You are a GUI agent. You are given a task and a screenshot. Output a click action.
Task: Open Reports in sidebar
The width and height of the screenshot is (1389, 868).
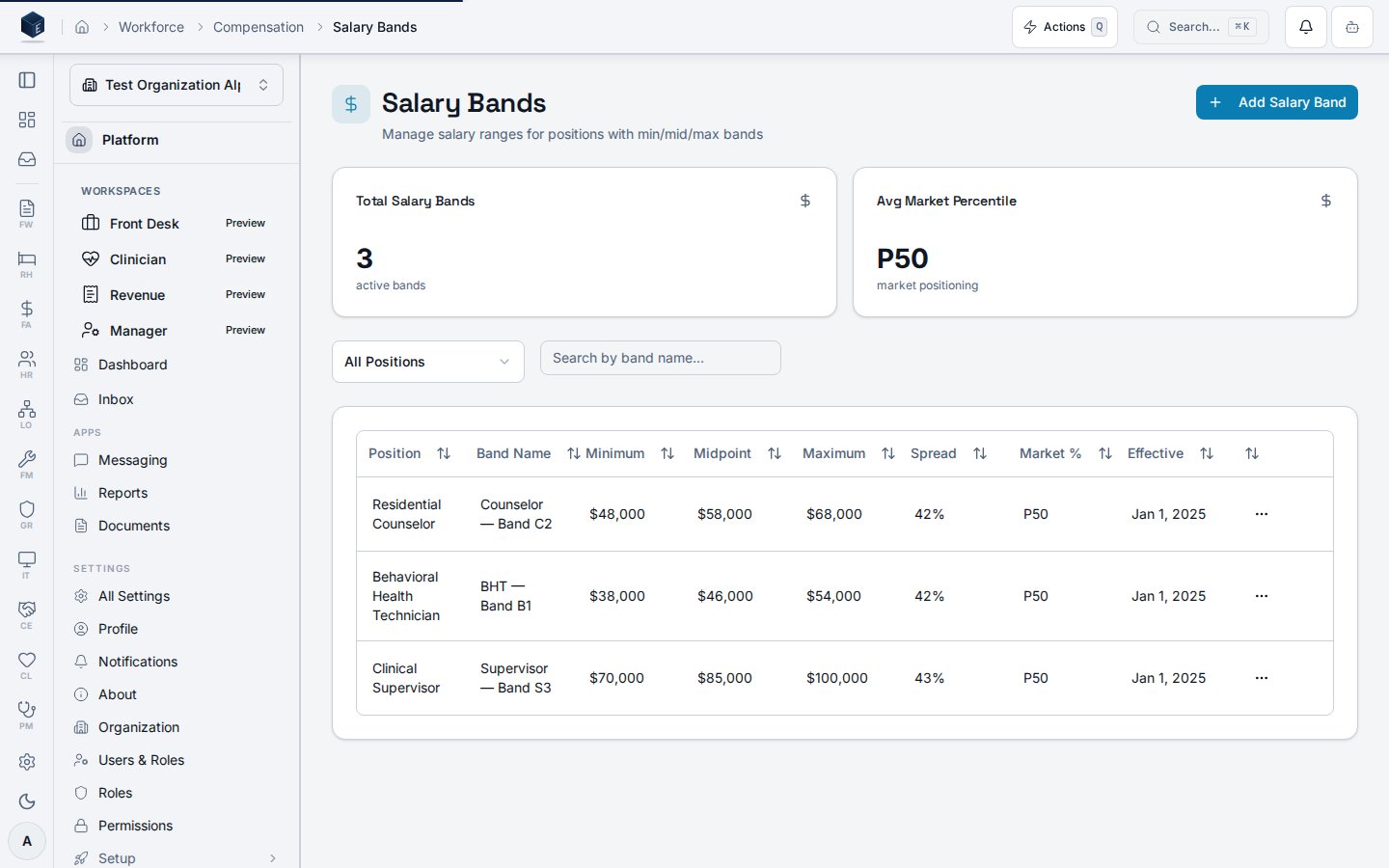click(x=177, y=493)
